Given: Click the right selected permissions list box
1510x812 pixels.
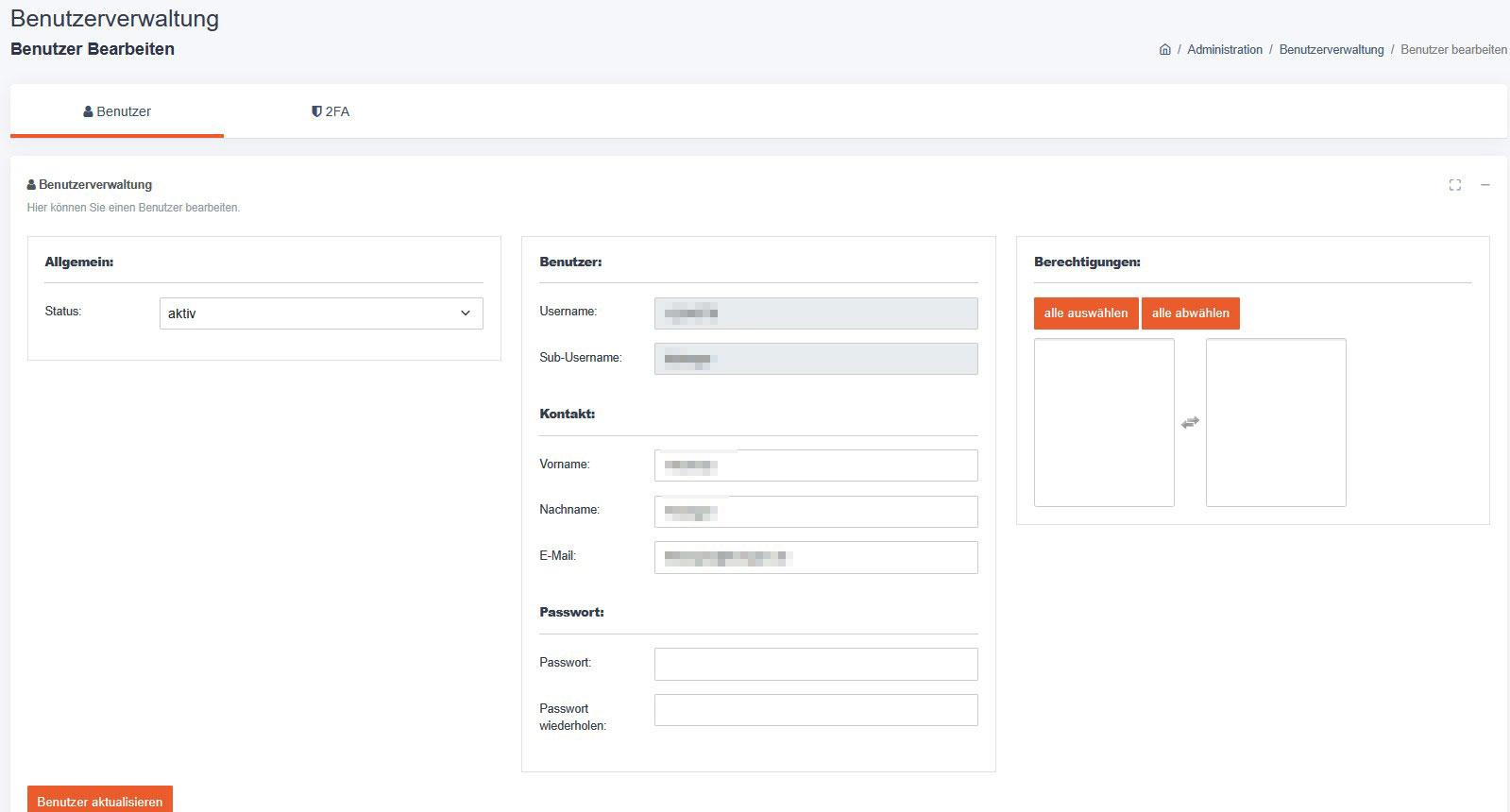Looking at the screenshot, I should [1276, 422].
